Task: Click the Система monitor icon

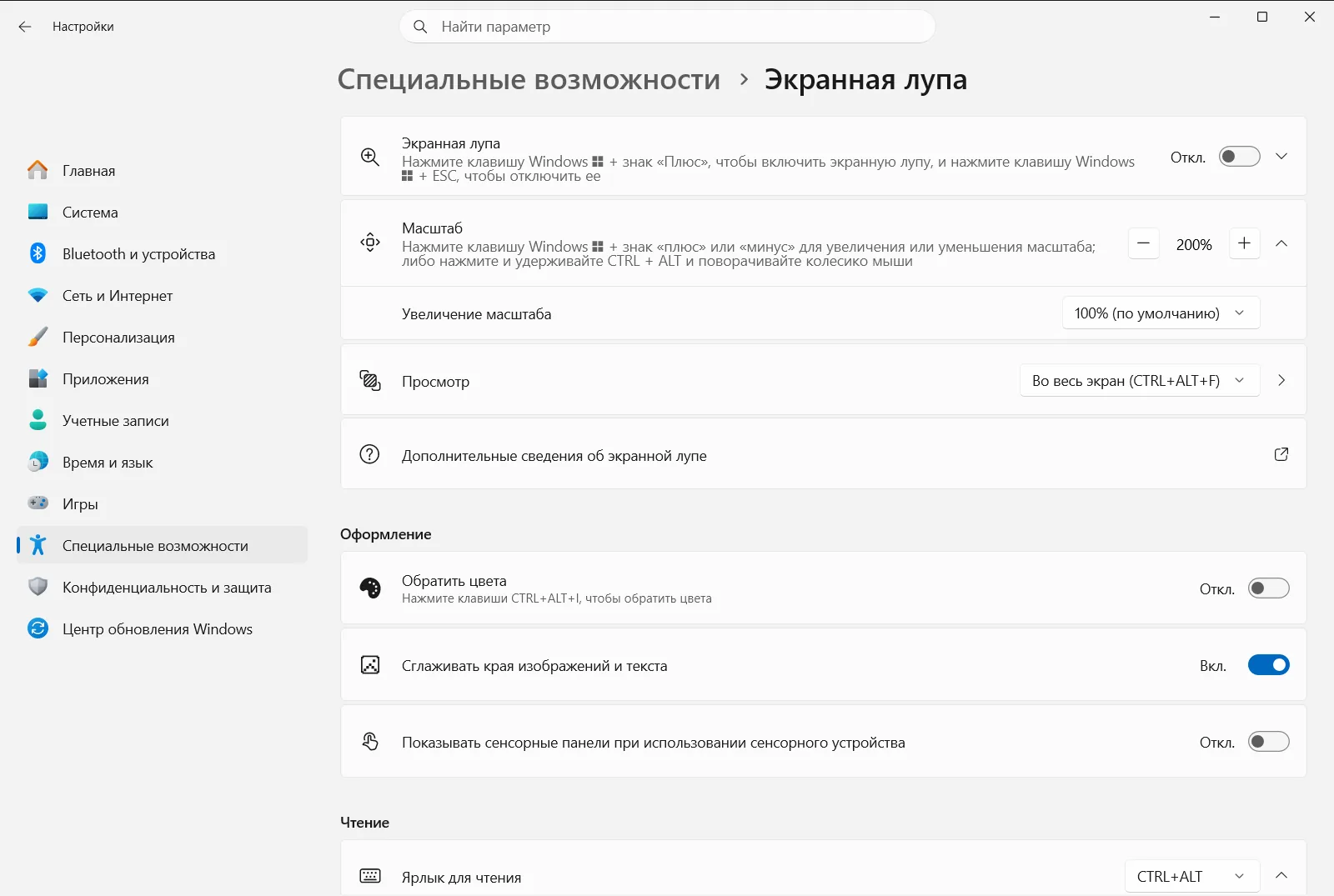Action: click(x=38, y=212)
